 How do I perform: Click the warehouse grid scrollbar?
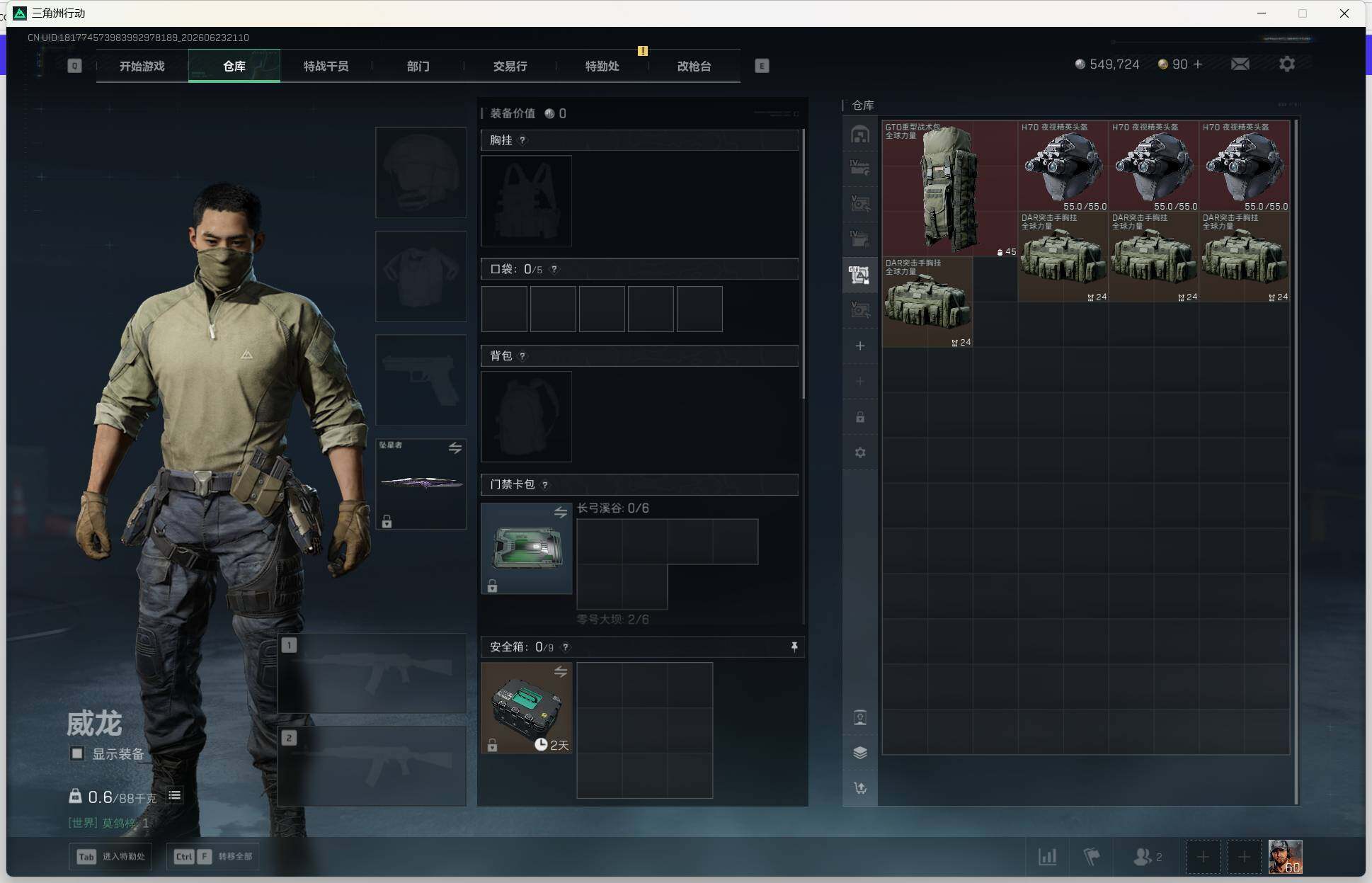(1296, 462)
